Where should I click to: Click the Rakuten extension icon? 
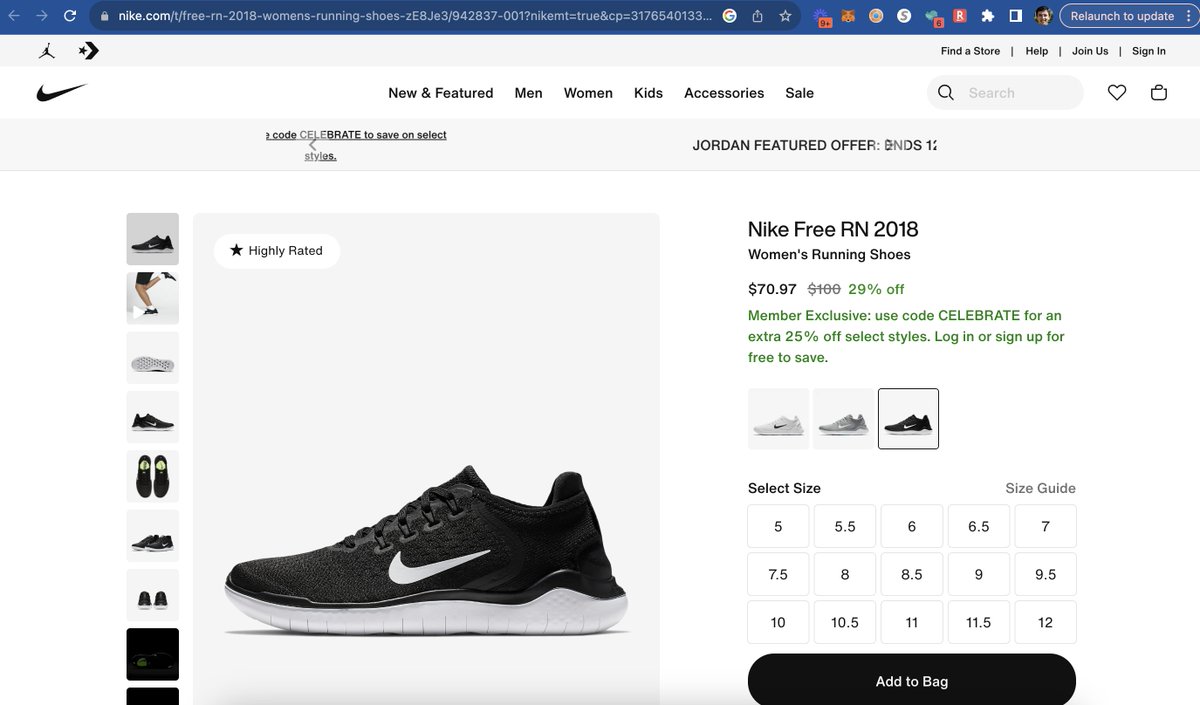958,15
